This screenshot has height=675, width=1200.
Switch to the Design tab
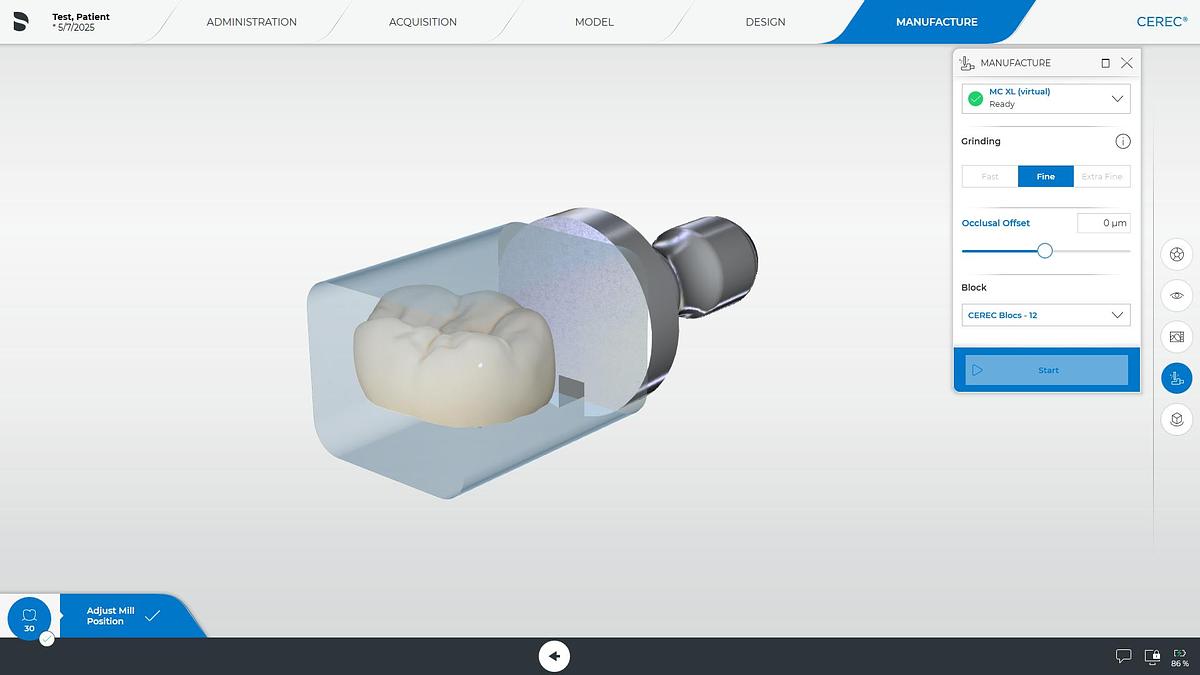tap(765, 22)
